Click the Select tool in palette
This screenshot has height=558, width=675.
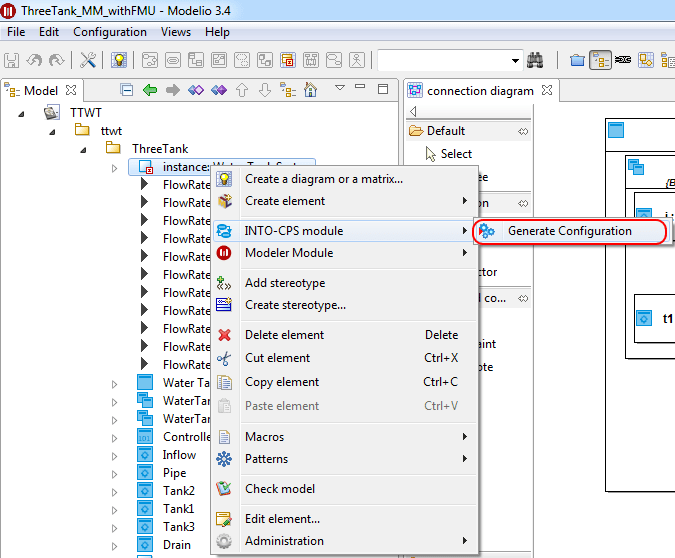click(x=456, y=154)
